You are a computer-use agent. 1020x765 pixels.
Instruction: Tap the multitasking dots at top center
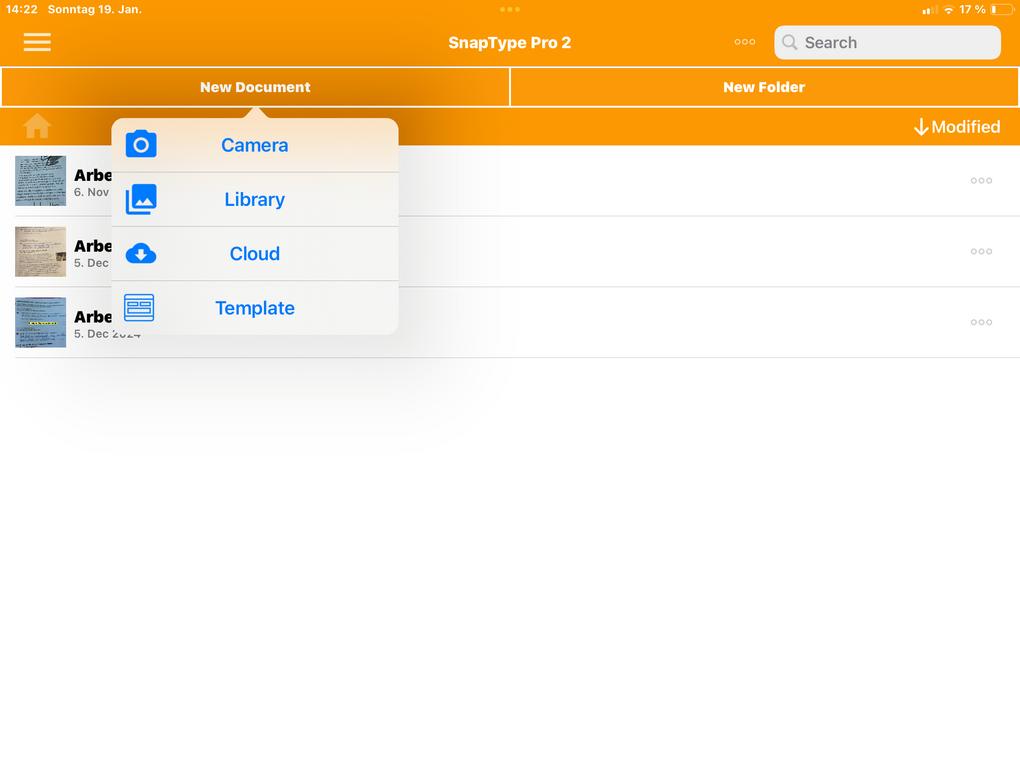click(510, 10)
